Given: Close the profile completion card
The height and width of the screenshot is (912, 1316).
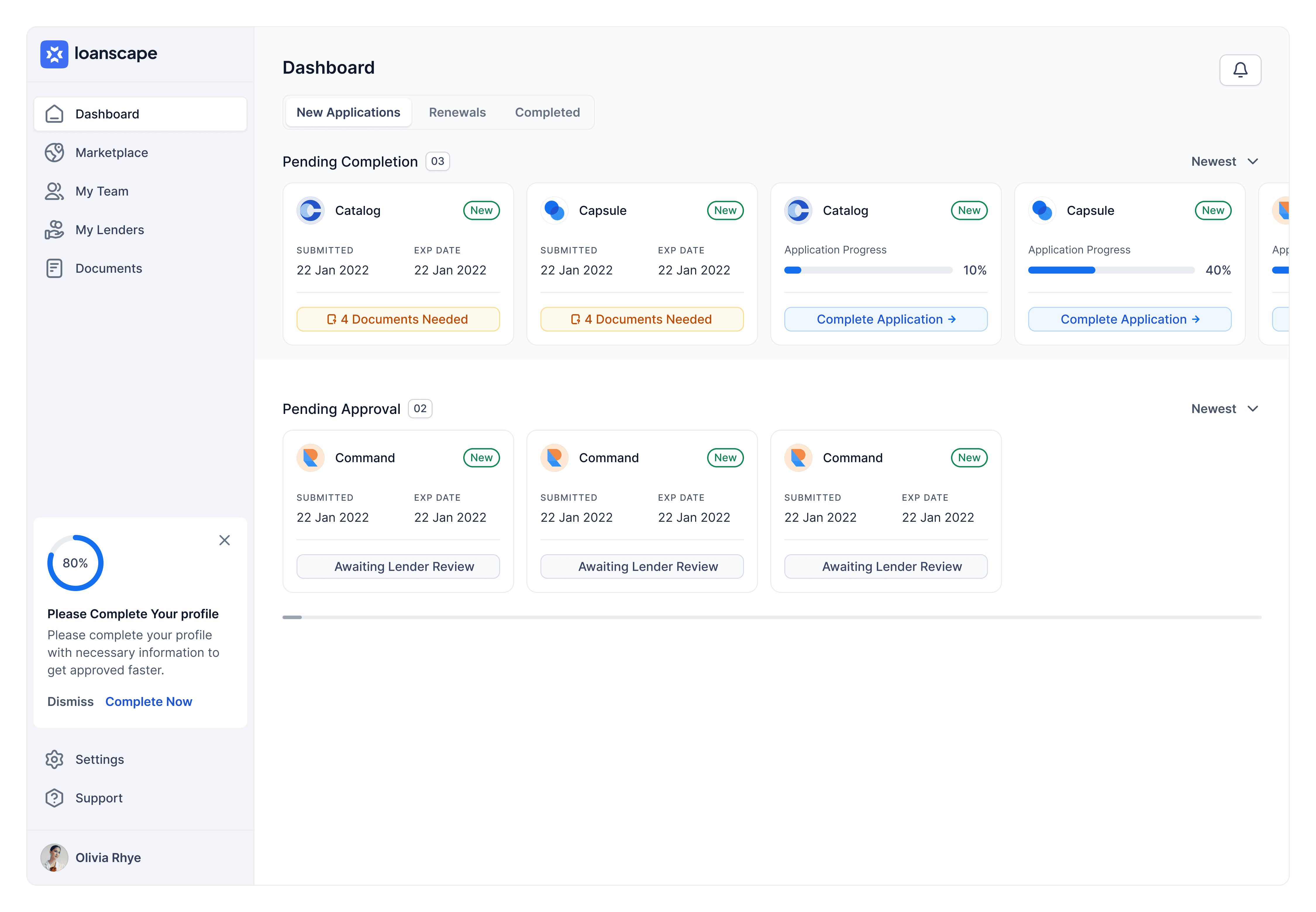Looking at the screenshot, I should click(224, 540).
